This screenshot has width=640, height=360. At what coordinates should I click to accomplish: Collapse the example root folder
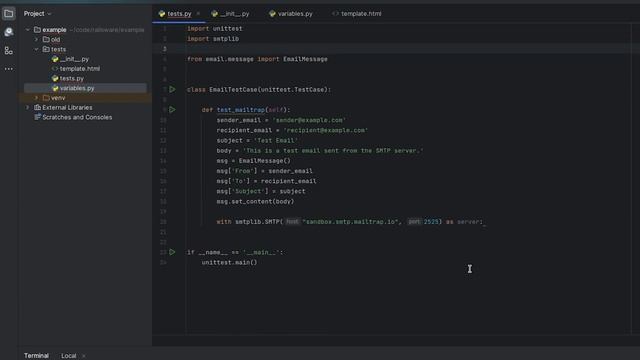28,30
